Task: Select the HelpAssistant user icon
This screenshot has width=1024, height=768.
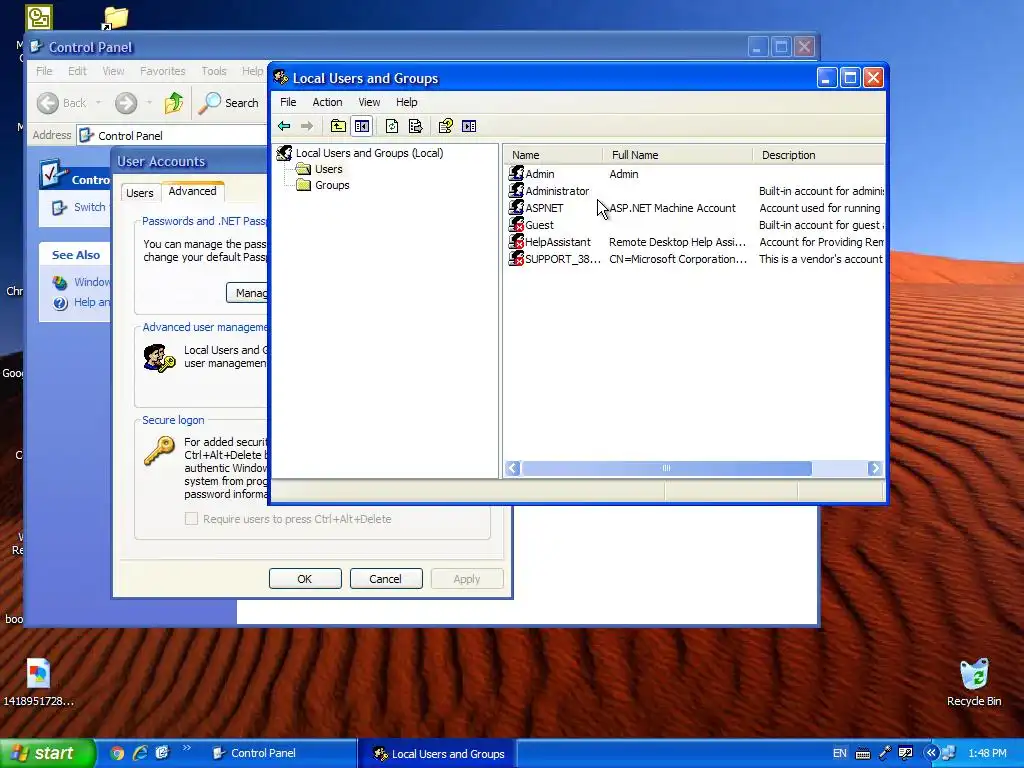Action: click(516, 242)
